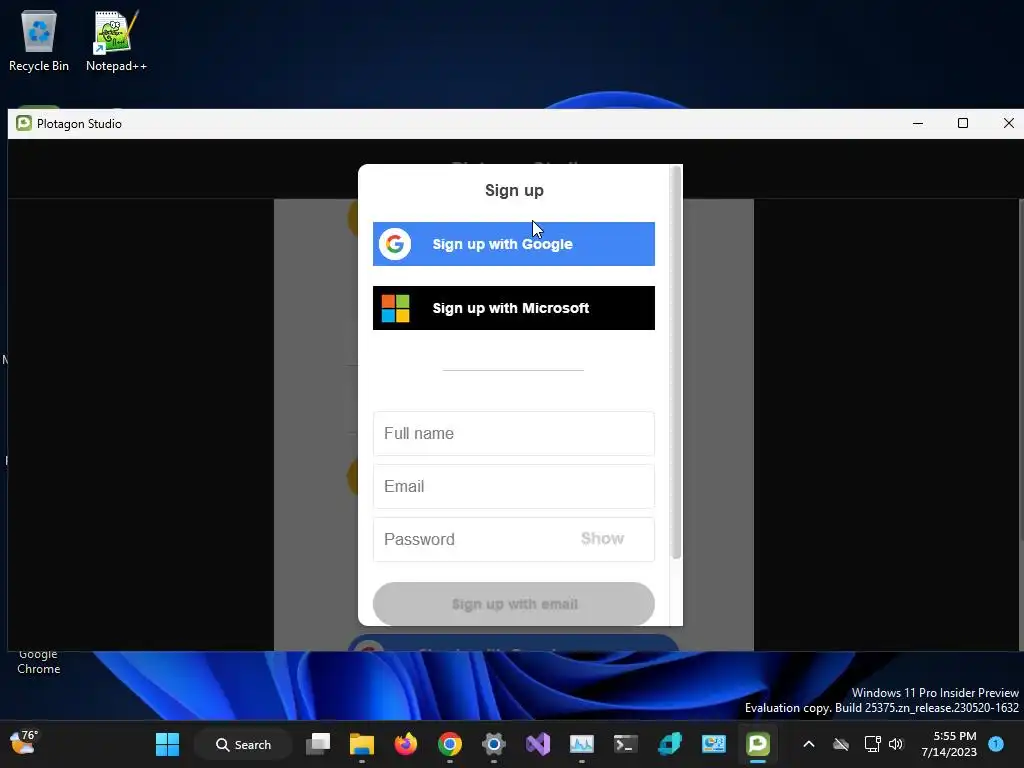
Task: Click the network tray icon
Action: tap(872, 744)
